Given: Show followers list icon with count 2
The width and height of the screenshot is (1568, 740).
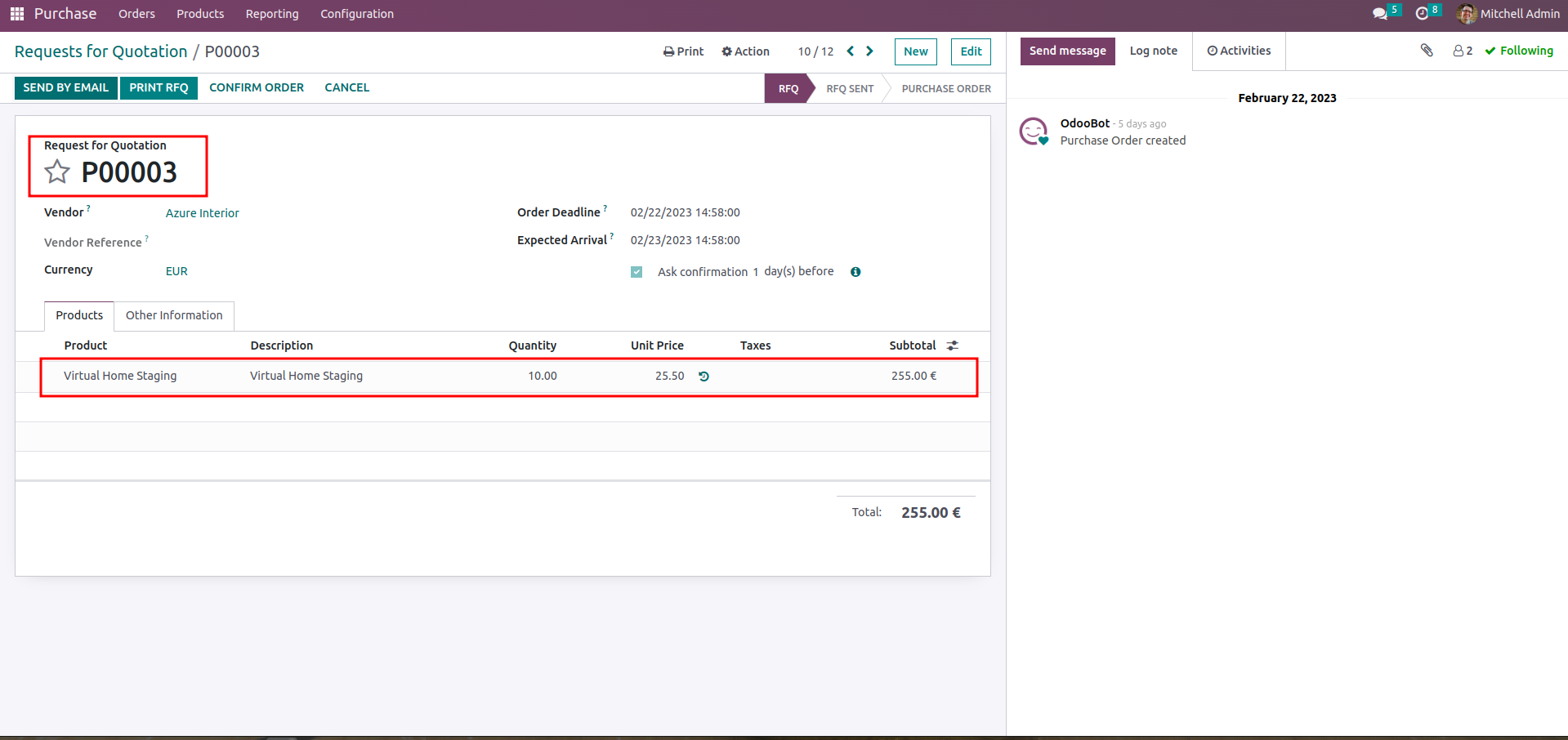Looking at the screenshot, I should coord(1463,51).
